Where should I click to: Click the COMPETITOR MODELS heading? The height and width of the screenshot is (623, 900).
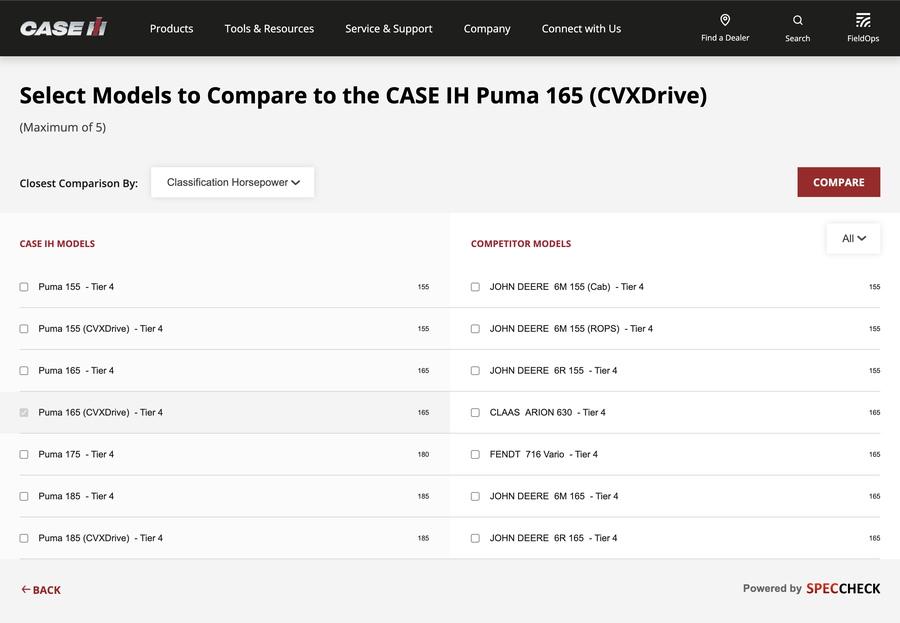[521, 243]
